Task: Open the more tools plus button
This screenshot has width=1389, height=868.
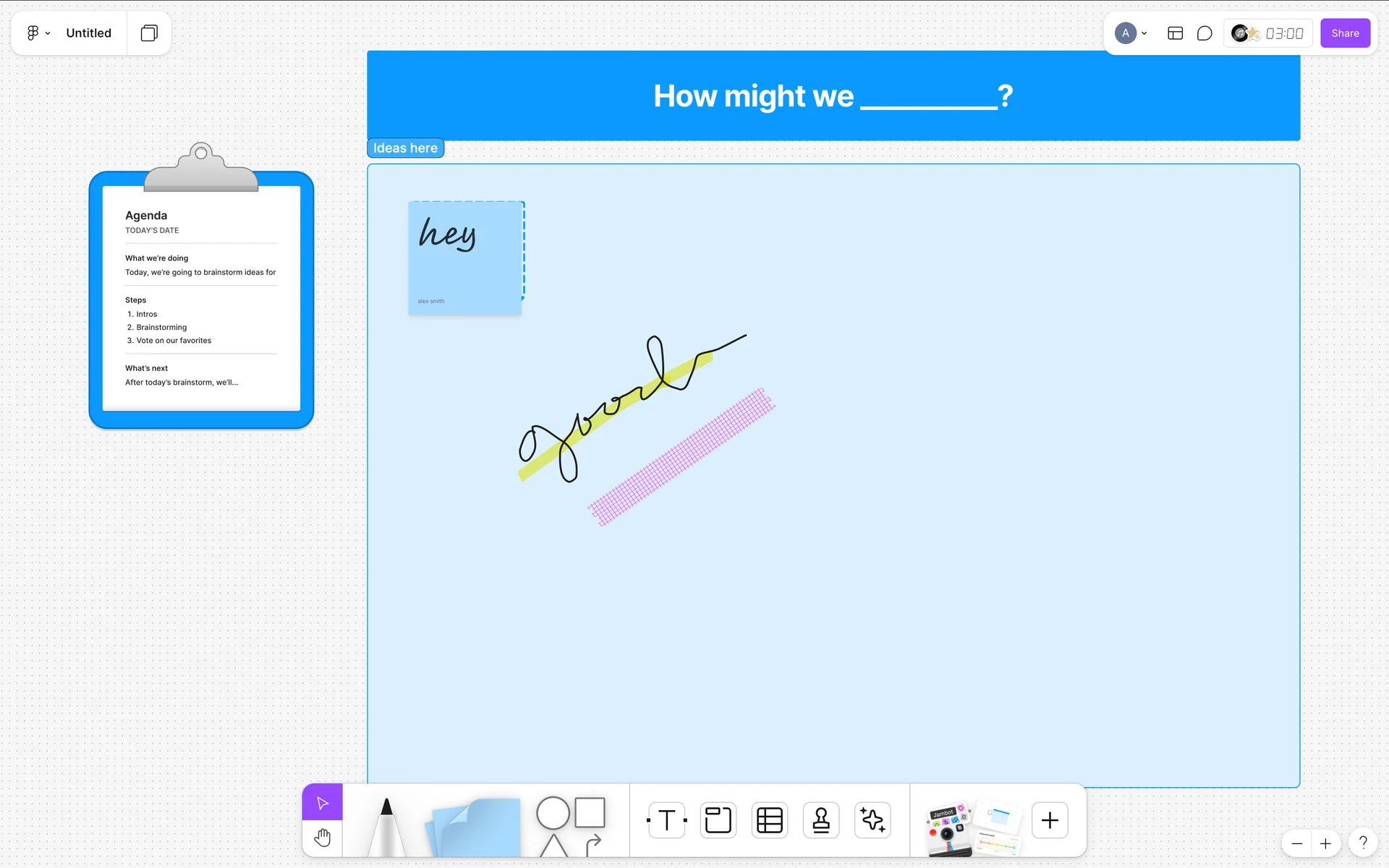Action: click(1050, 820)
